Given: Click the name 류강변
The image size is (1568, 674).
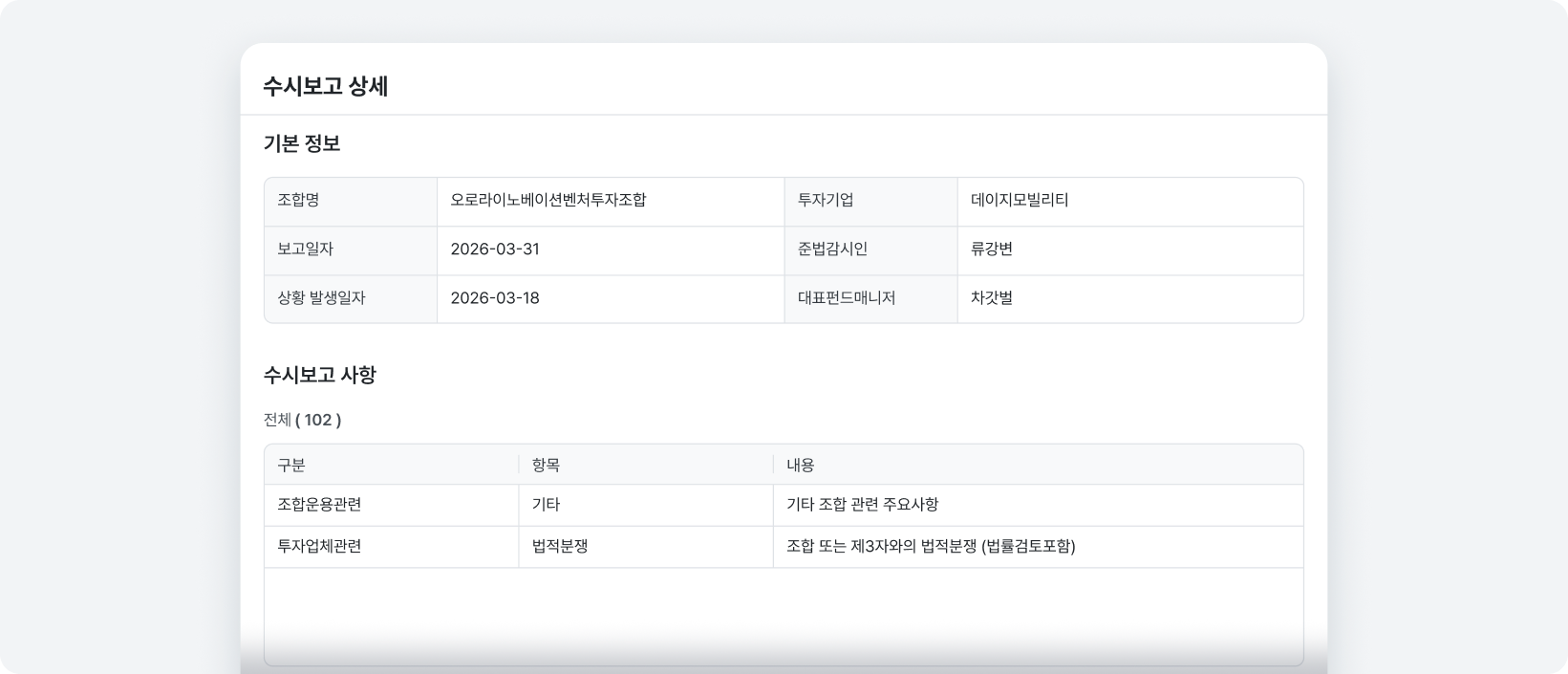Looking at the screenshot, I should [x=992, y=250].
